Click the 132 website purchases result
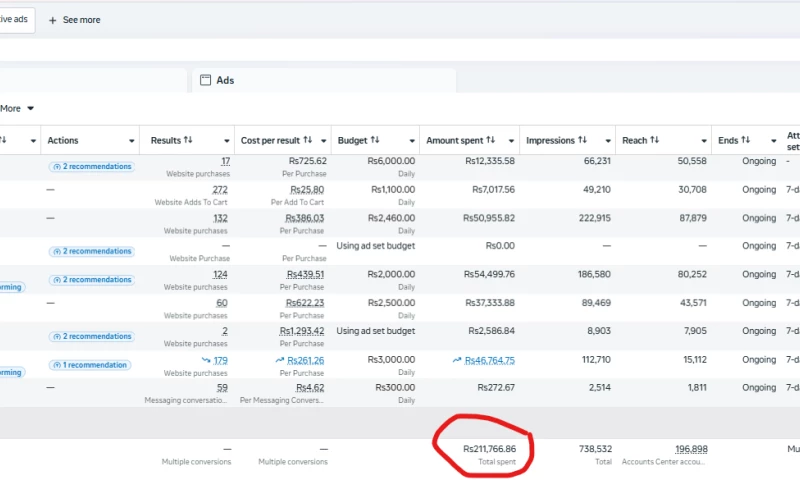 click(220, 218)
